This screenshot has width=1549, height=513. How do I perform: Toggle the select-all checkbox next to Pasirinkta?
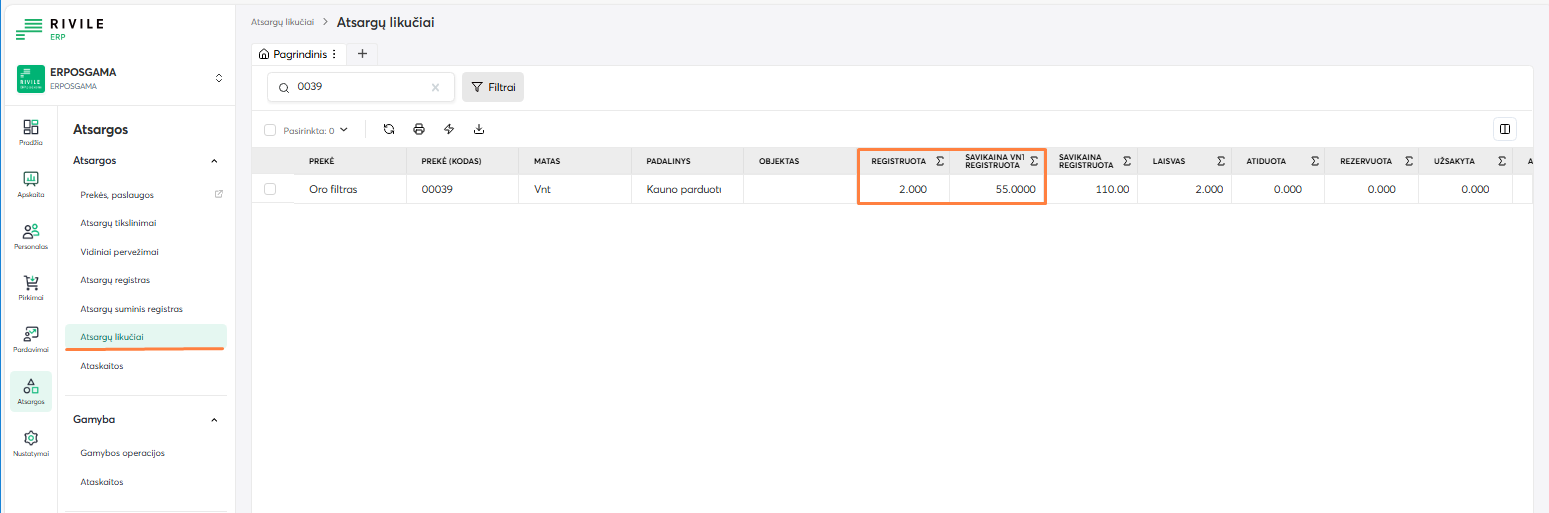tap(270, 130)
